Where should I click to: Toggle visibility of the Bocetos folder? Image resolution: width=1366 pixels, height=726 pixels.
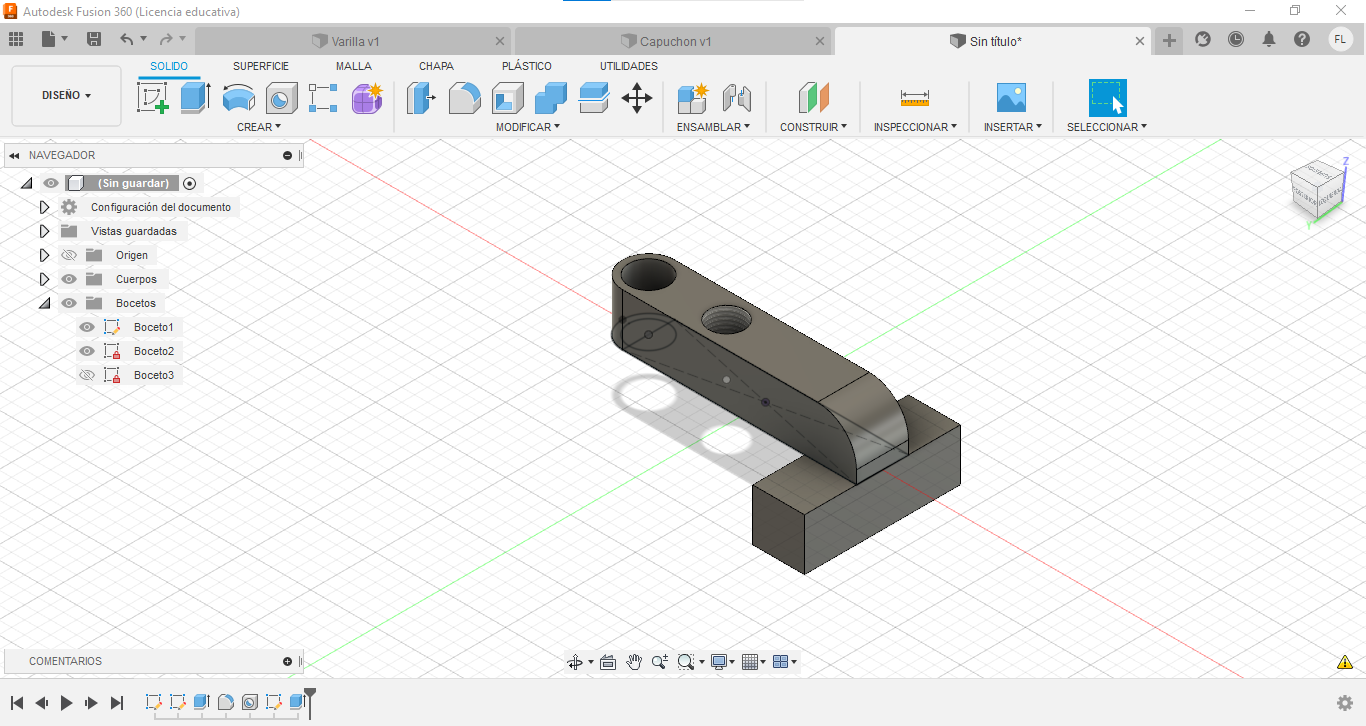pos(69,303)
